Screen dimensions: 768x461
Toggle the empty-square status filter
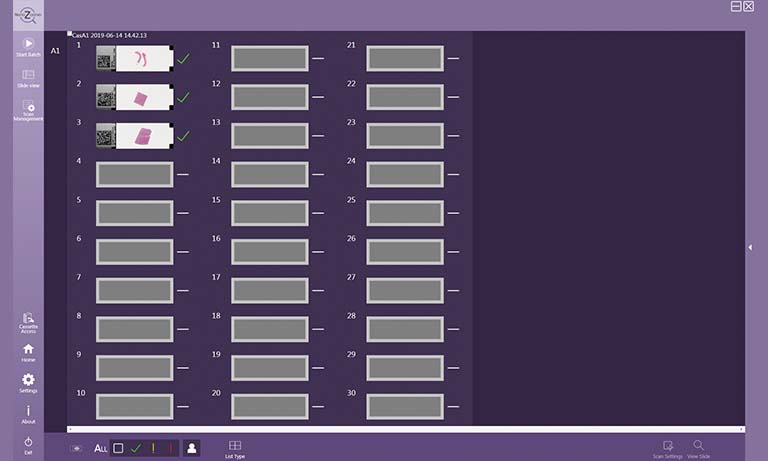(x=118, y=448)
